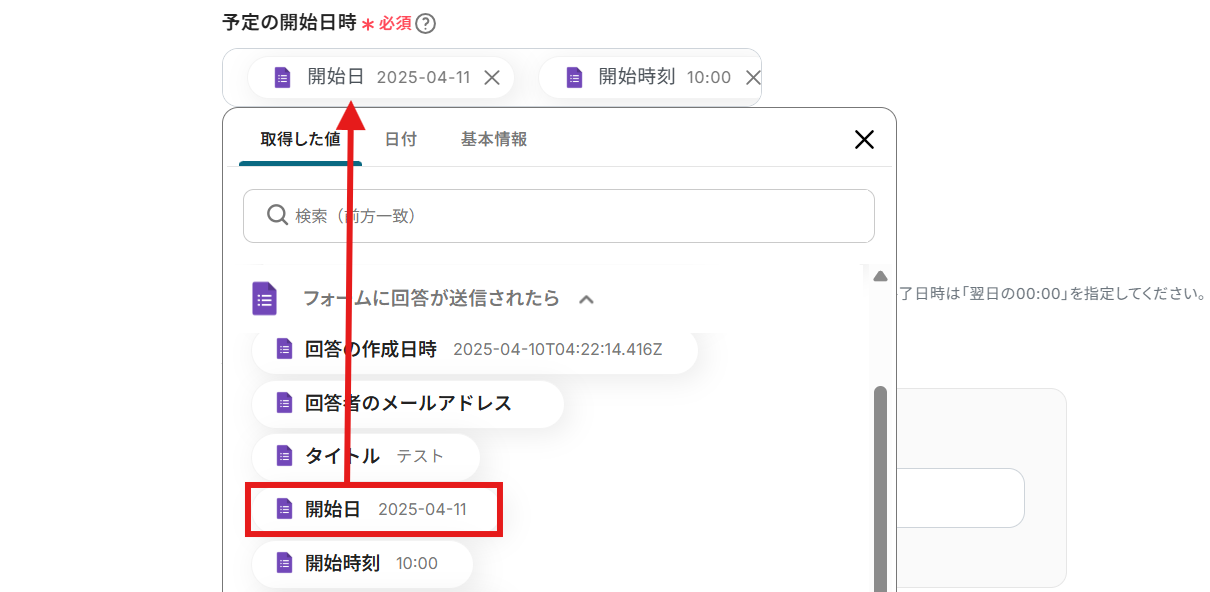
Task: Click the magnifier icon in search box
Action: point(277,215)
